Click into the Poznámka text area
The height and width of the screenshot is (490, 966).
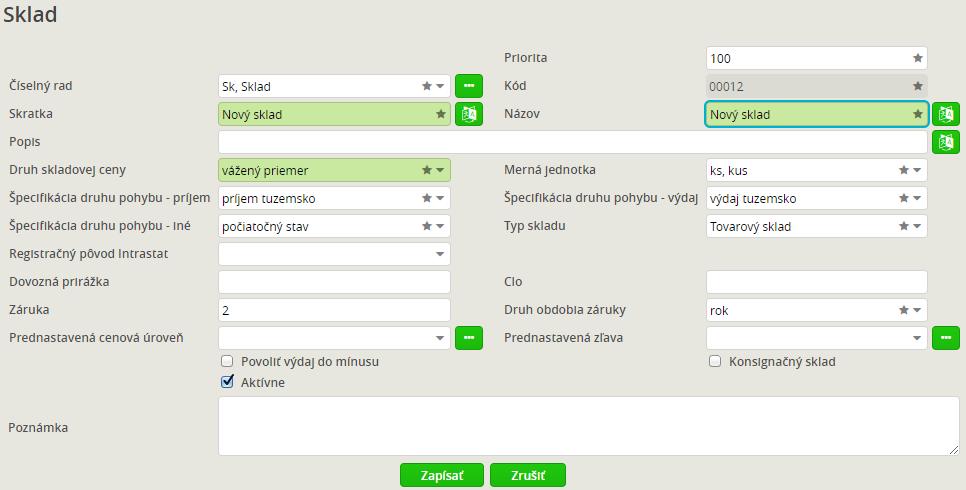click(588, 426)
